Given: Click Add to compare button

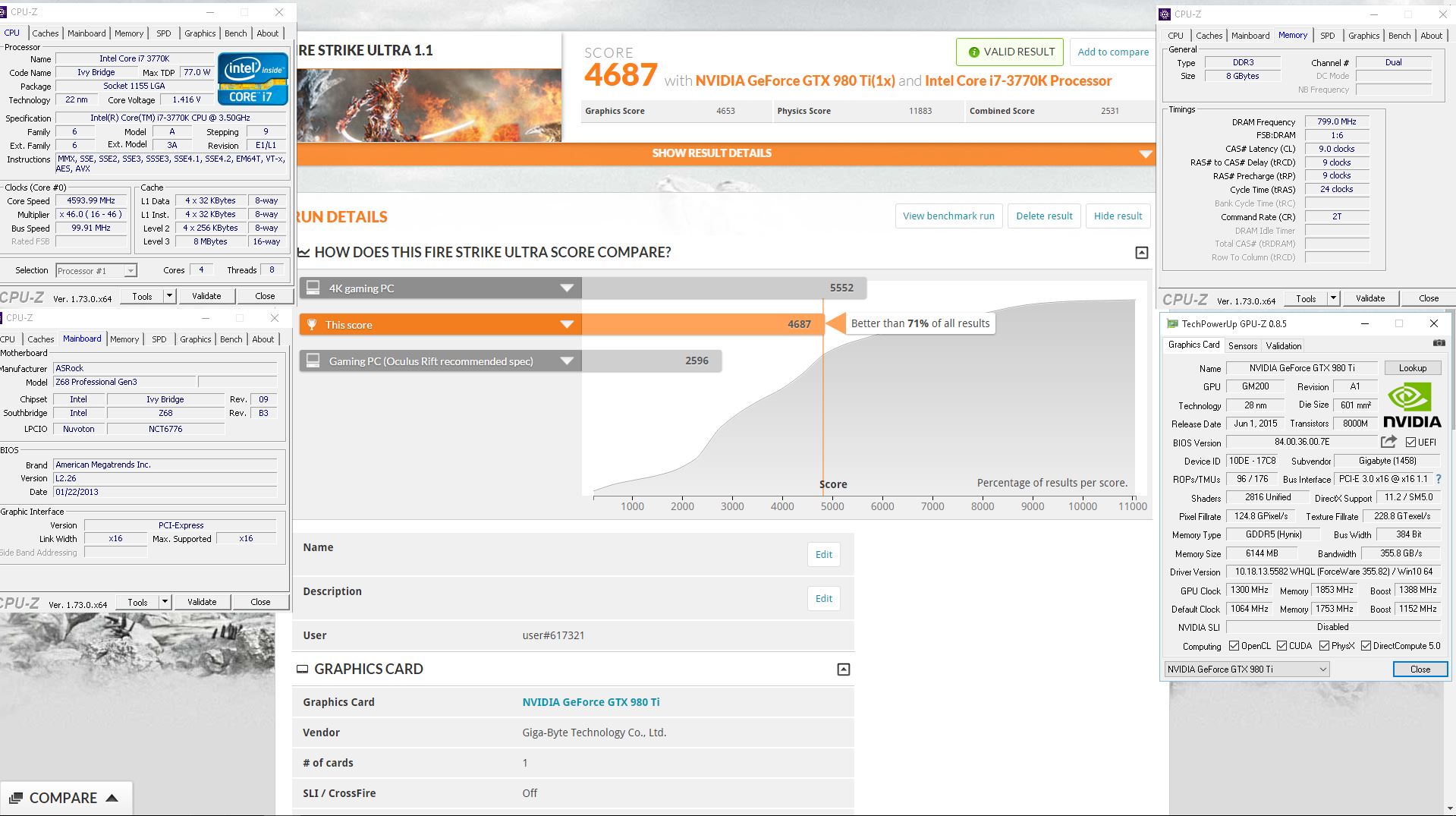Looking at the screenshot, I should 1113,52.
